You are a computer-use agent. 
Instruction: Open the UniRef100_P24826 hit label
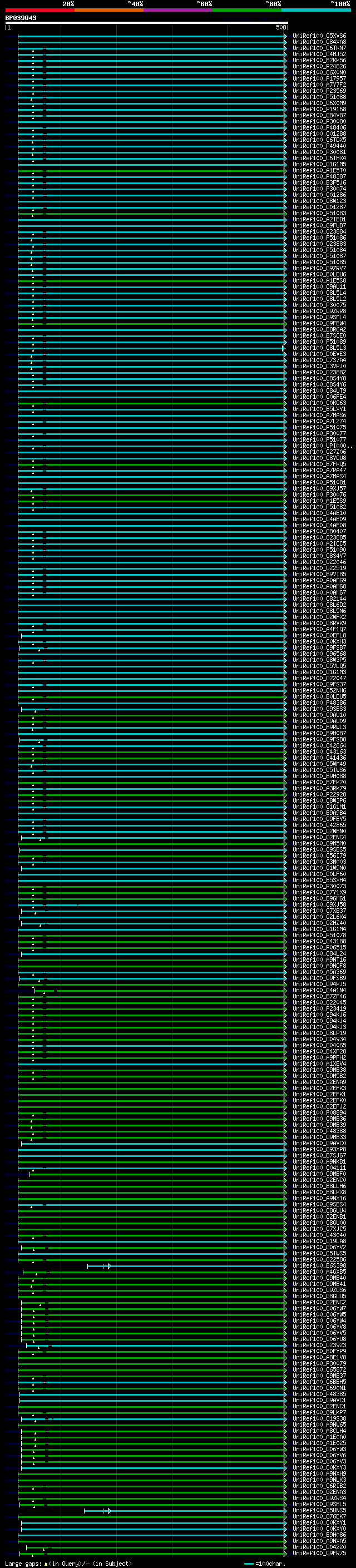(319, 66)
